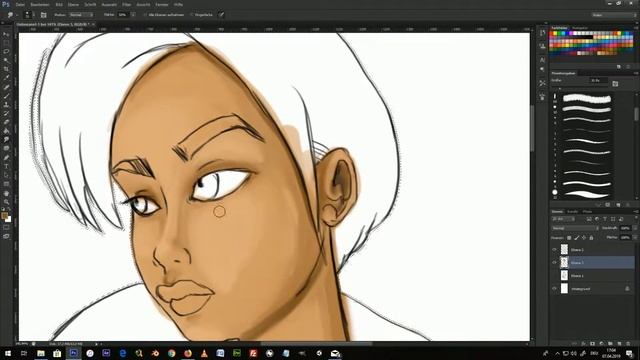Open the layer blend mode dropdown
The height and width of the screenshot is (360, 640).
click(575, 228)
